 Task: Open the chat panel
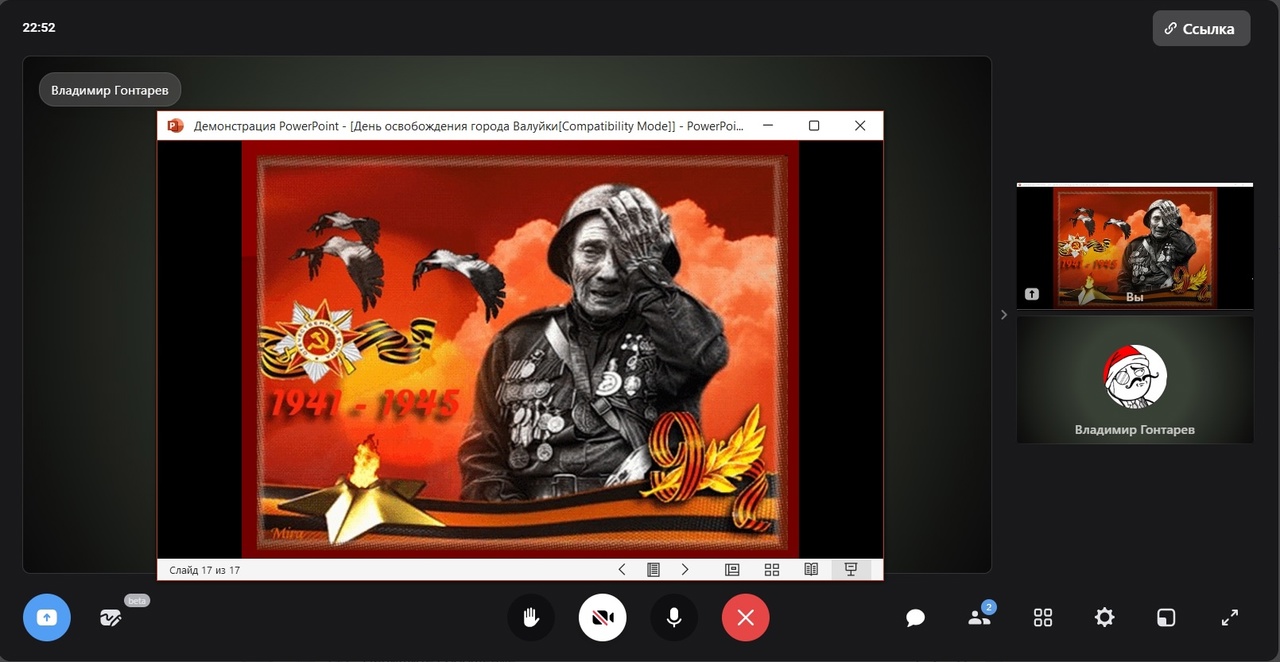coord(915,618)
